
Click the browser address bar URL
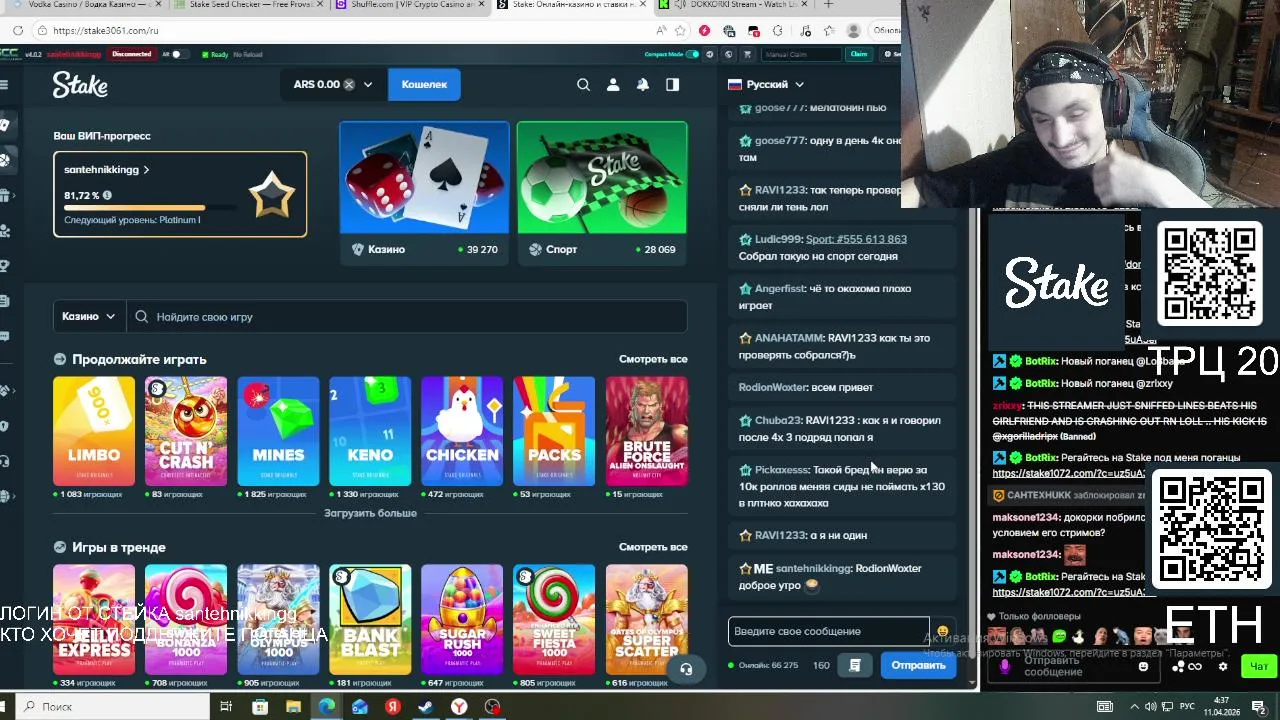point(106,31)
